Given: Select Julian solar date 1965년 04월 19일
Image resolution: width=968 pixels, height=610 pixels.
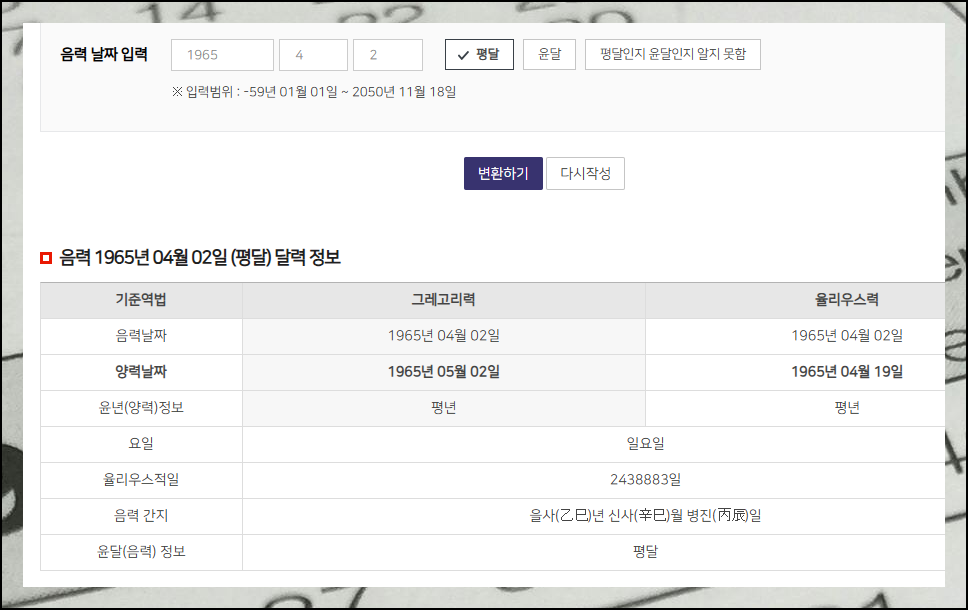Looking at the screenshot, I should [846, 372].
